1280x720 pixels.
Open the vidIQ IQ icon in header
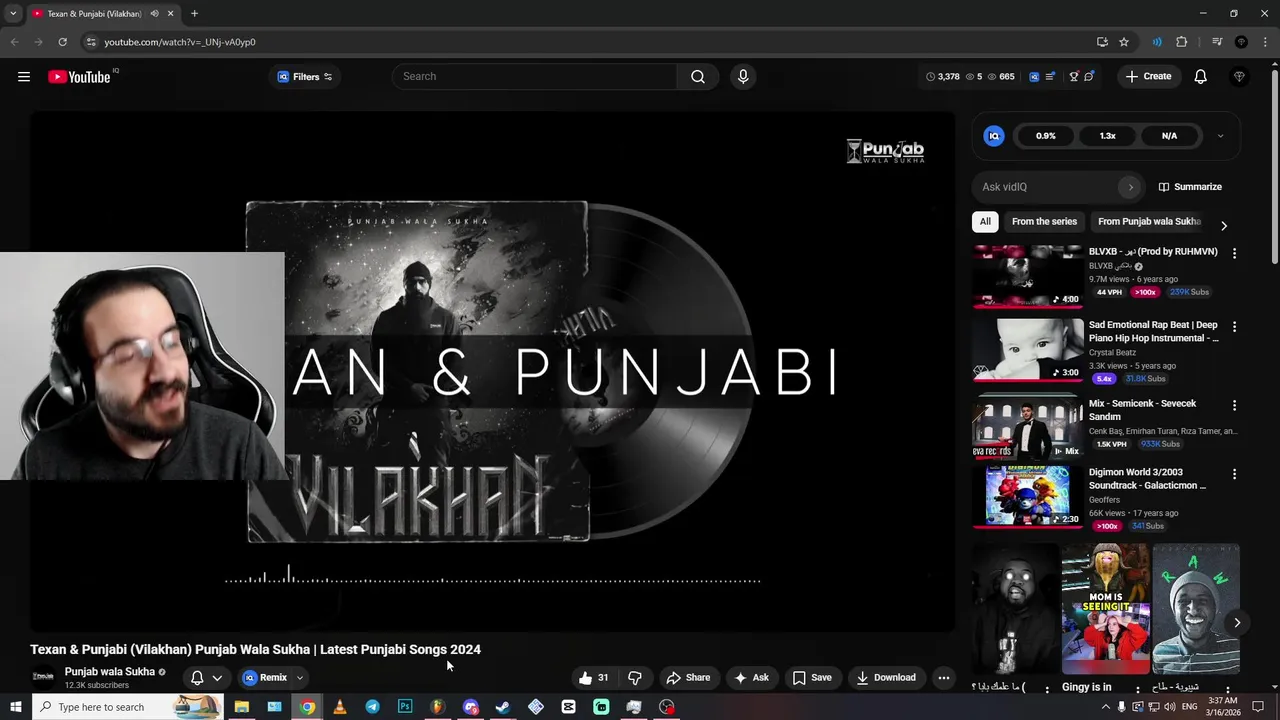point(1034,77)
